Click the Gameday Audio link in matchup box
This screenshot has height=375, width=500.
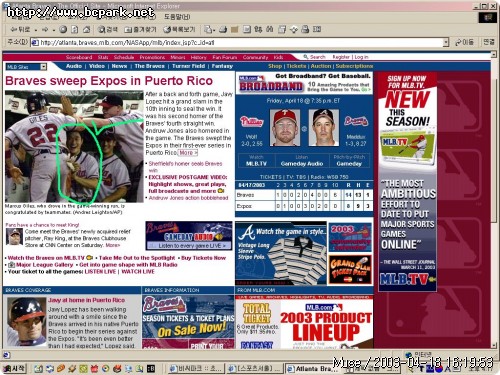tap(302, 164)
